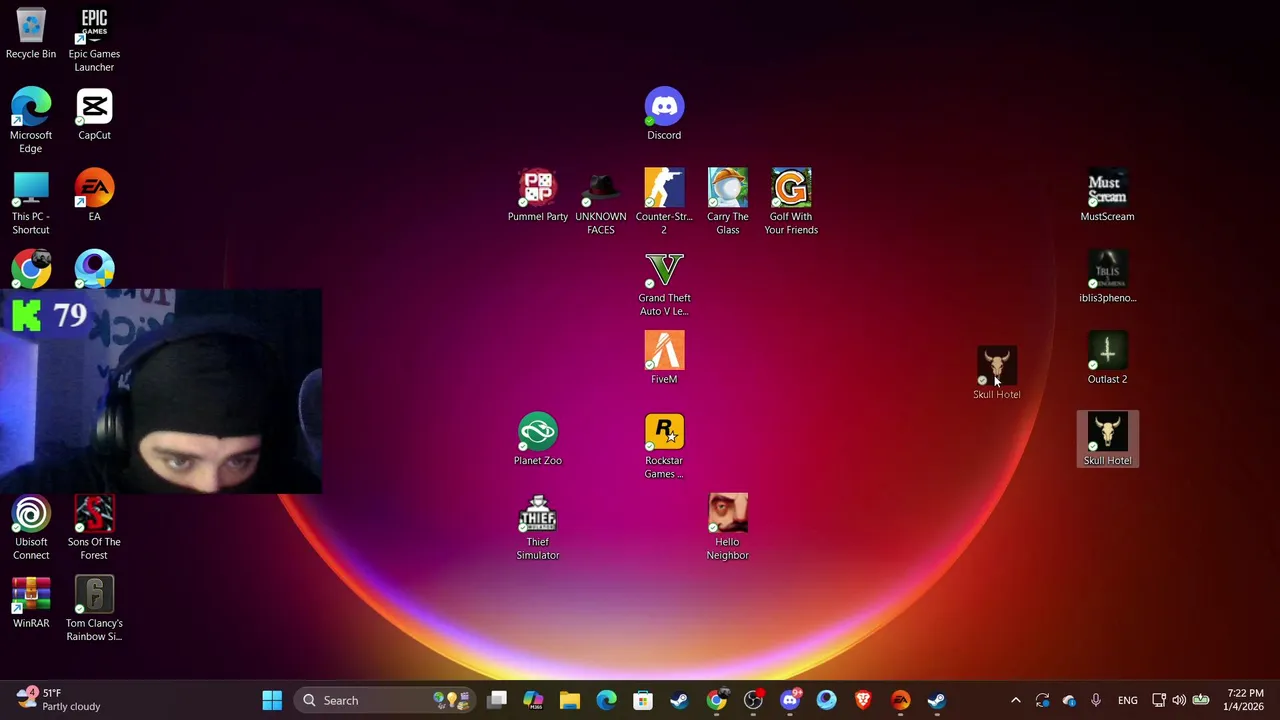Open File Explorer from the taskbar

[570, 700]
